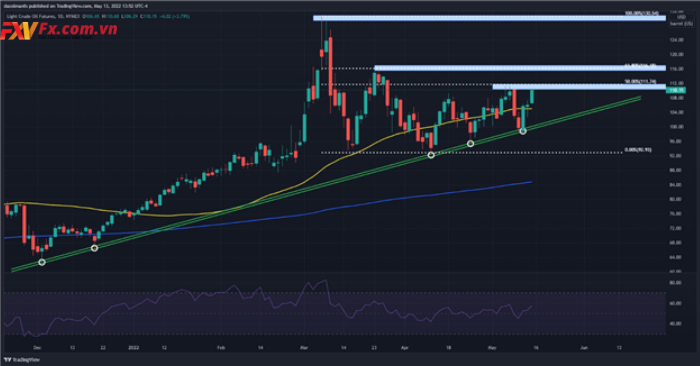The height and width of the screenshot is (366, 700).
Task: Click the 120.00 price axis label
Action: coord(677,54)
